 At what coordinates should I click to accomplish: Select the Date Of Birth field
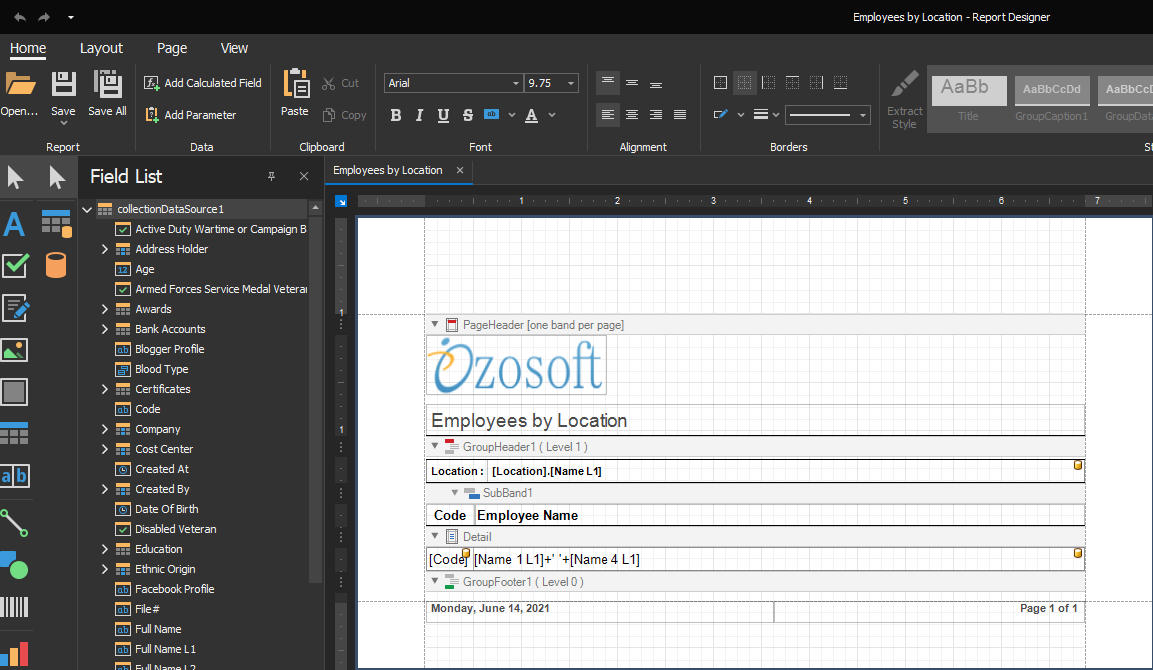pyautogui.click(x=166, y=509)
